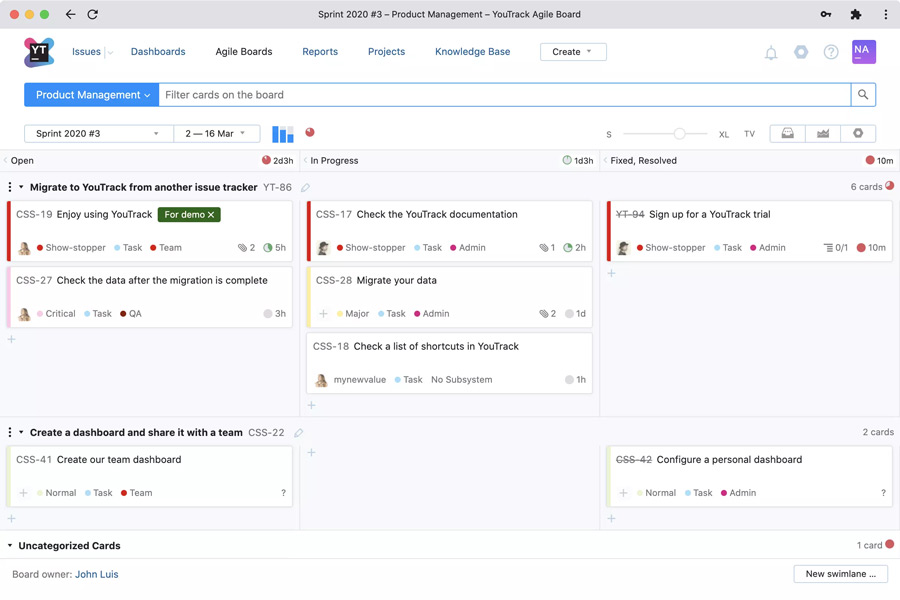The width and height of the screenshot is (900, 600).
Task: Open the Sprint 2020 #3 sprint selector
Action: (98, 134)
